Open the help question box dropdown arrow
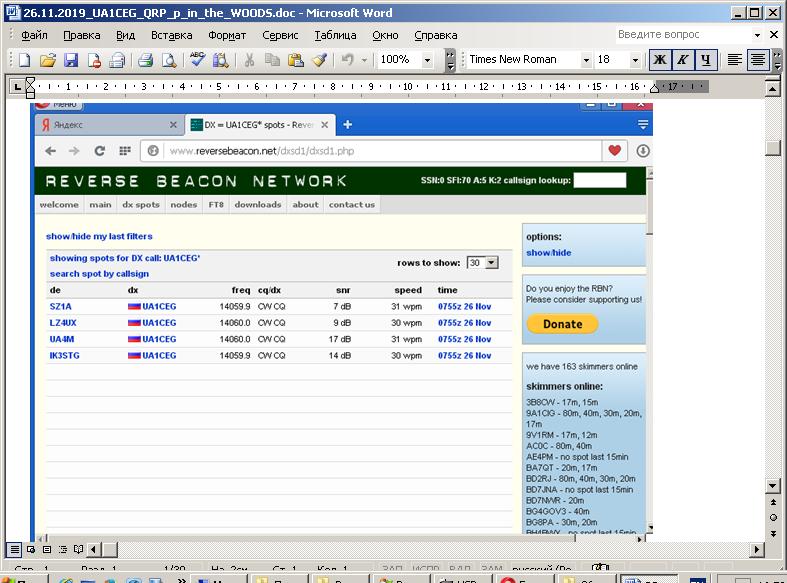This screenshot has height=583, width=787. pos(757,35)
